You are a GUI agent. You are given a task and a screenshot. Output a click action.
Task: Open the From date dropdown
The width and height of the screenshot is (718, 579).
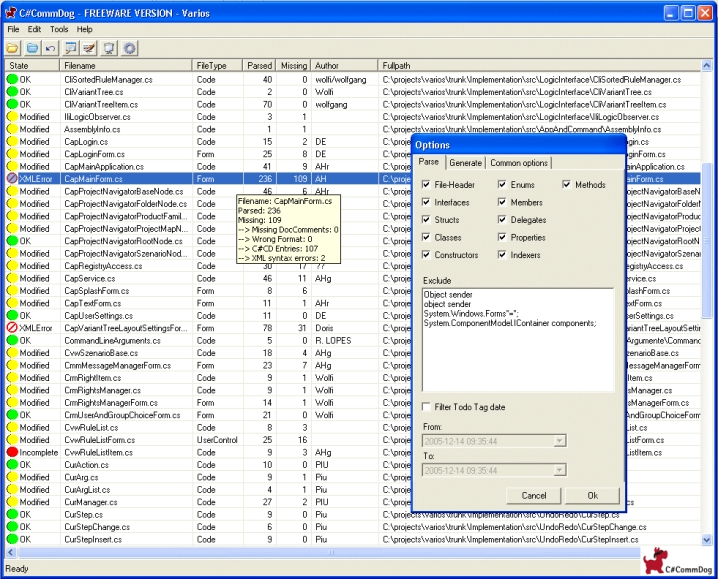click(x=558, y=440)
